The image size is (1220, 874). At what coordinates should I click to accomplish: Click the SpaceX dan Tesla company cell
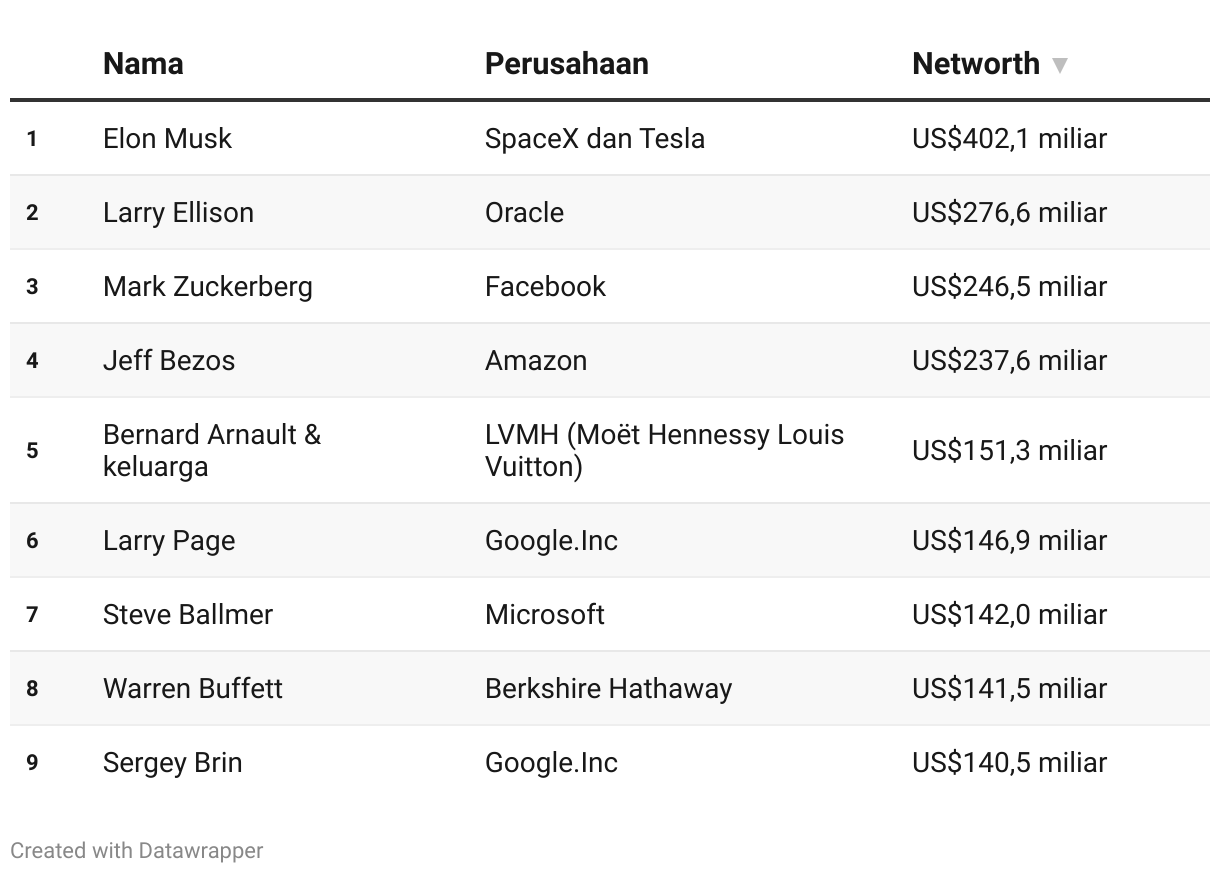[x=594, y=138]
